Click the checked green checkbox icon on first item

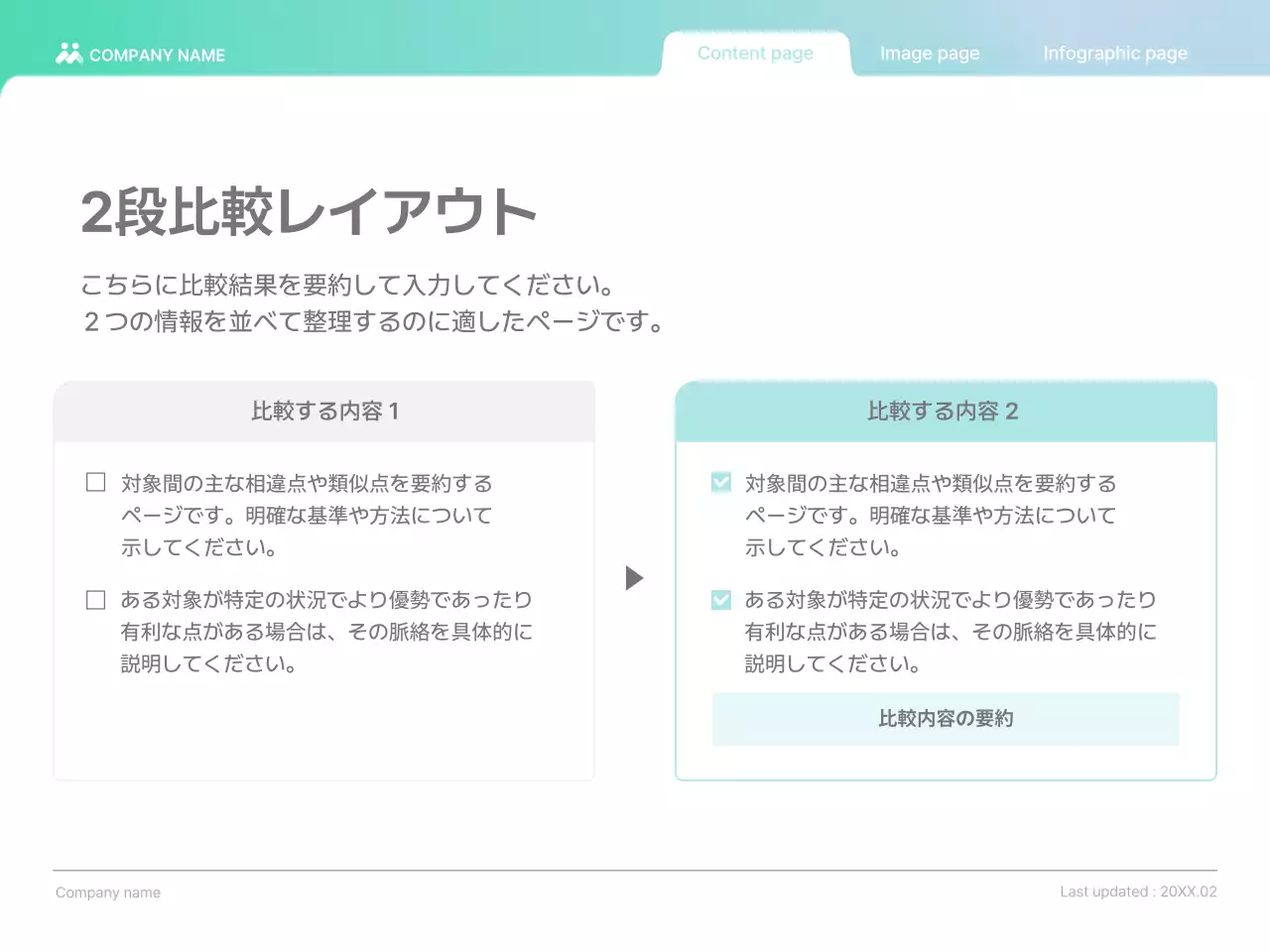pos(719,481)
